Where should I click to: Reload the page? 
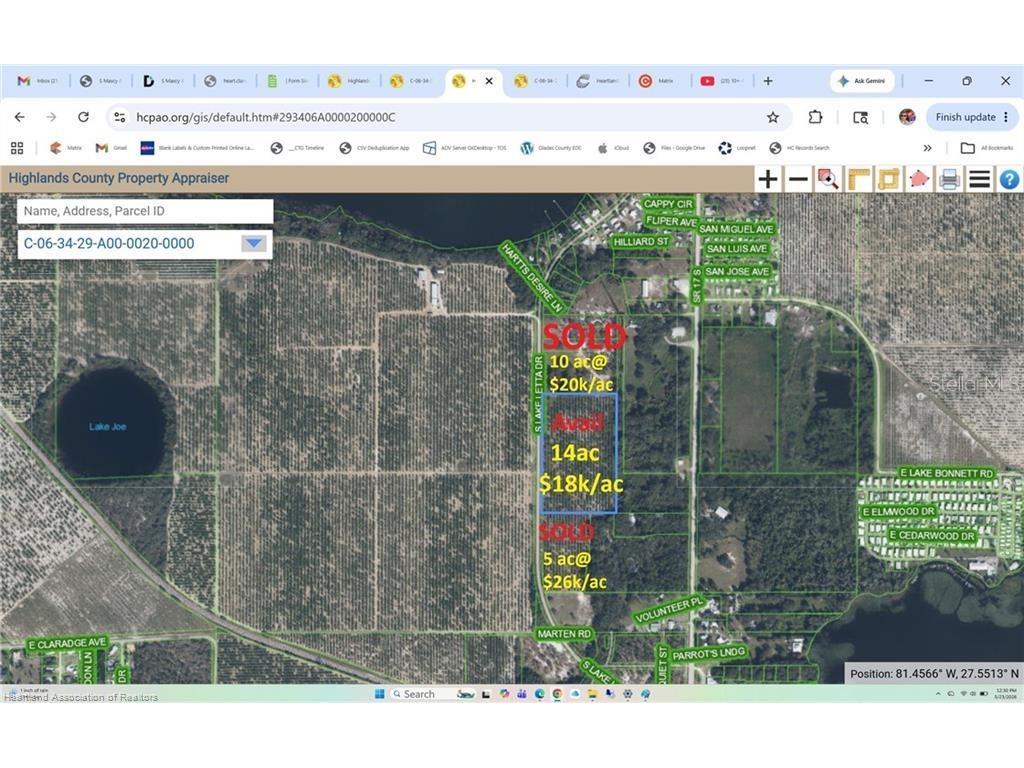(x=83, y=117)
